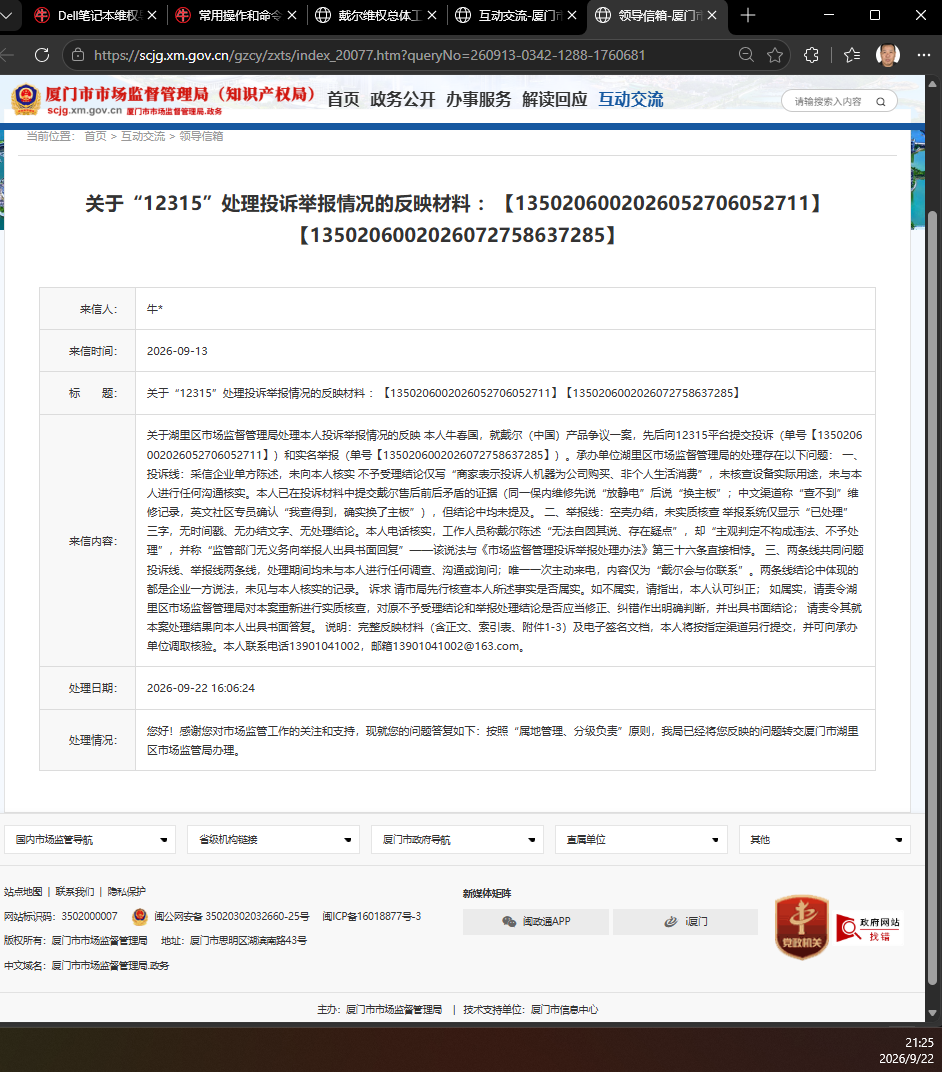This screenshot has width=942, height=1072.
Task: Expand the 厦门市政府导航 dropdown
Action: 457,840
